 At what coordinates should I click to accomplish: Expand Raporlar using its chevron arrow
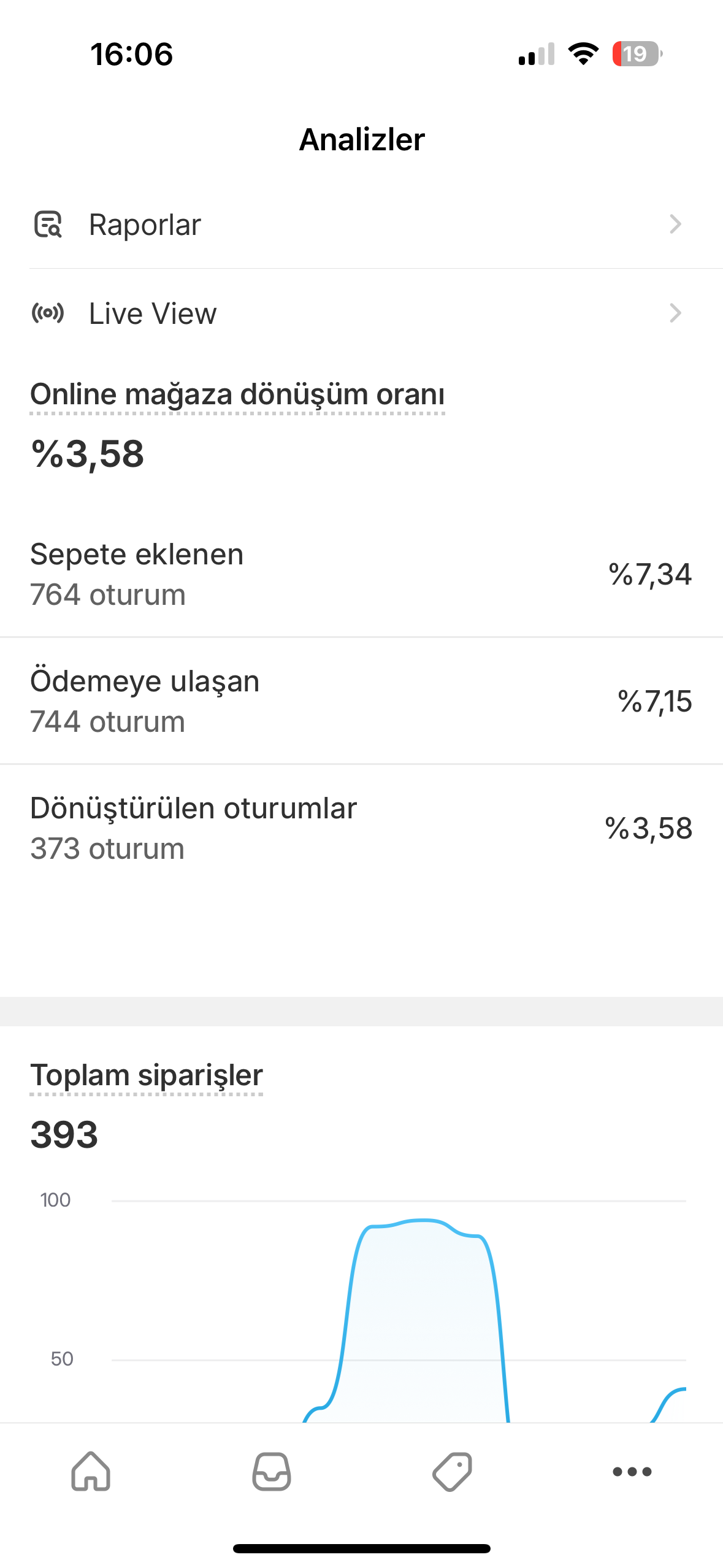(675, 225)
